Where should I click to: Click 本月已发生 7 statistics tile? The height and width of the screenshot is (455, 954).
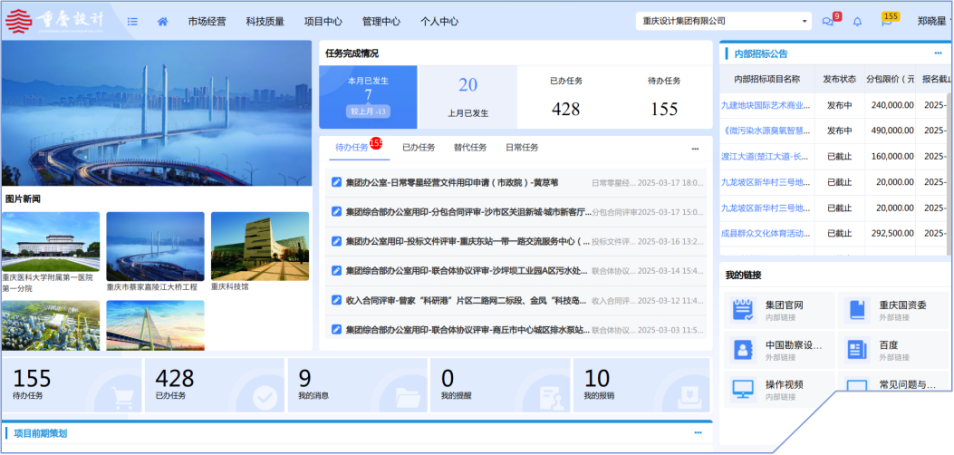point(368,97)
